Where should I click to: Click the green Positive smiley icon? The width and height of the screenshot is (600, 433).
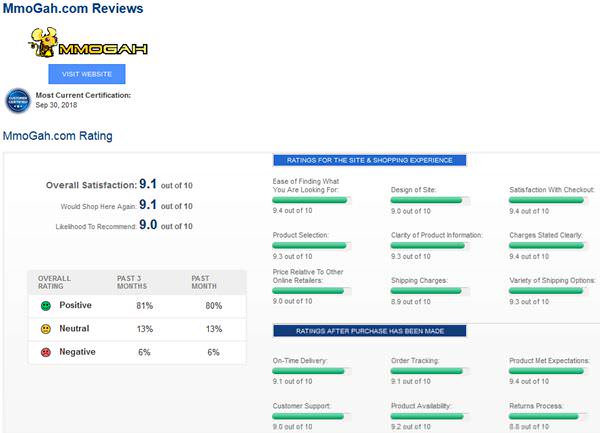(46, 306)
